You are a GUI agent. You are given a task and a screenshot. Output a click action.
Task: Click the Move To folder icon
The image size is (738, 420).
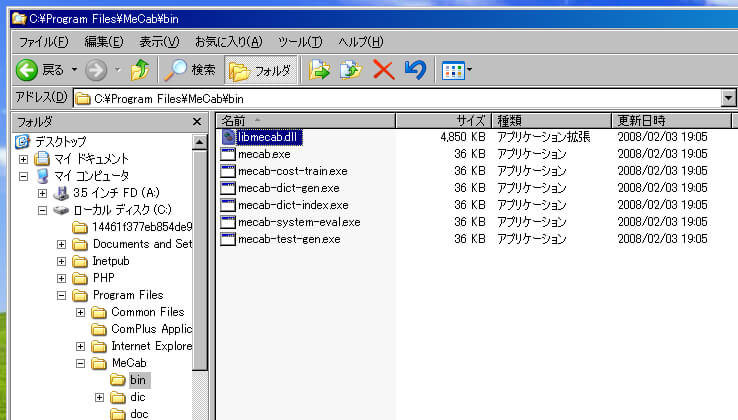319,70
